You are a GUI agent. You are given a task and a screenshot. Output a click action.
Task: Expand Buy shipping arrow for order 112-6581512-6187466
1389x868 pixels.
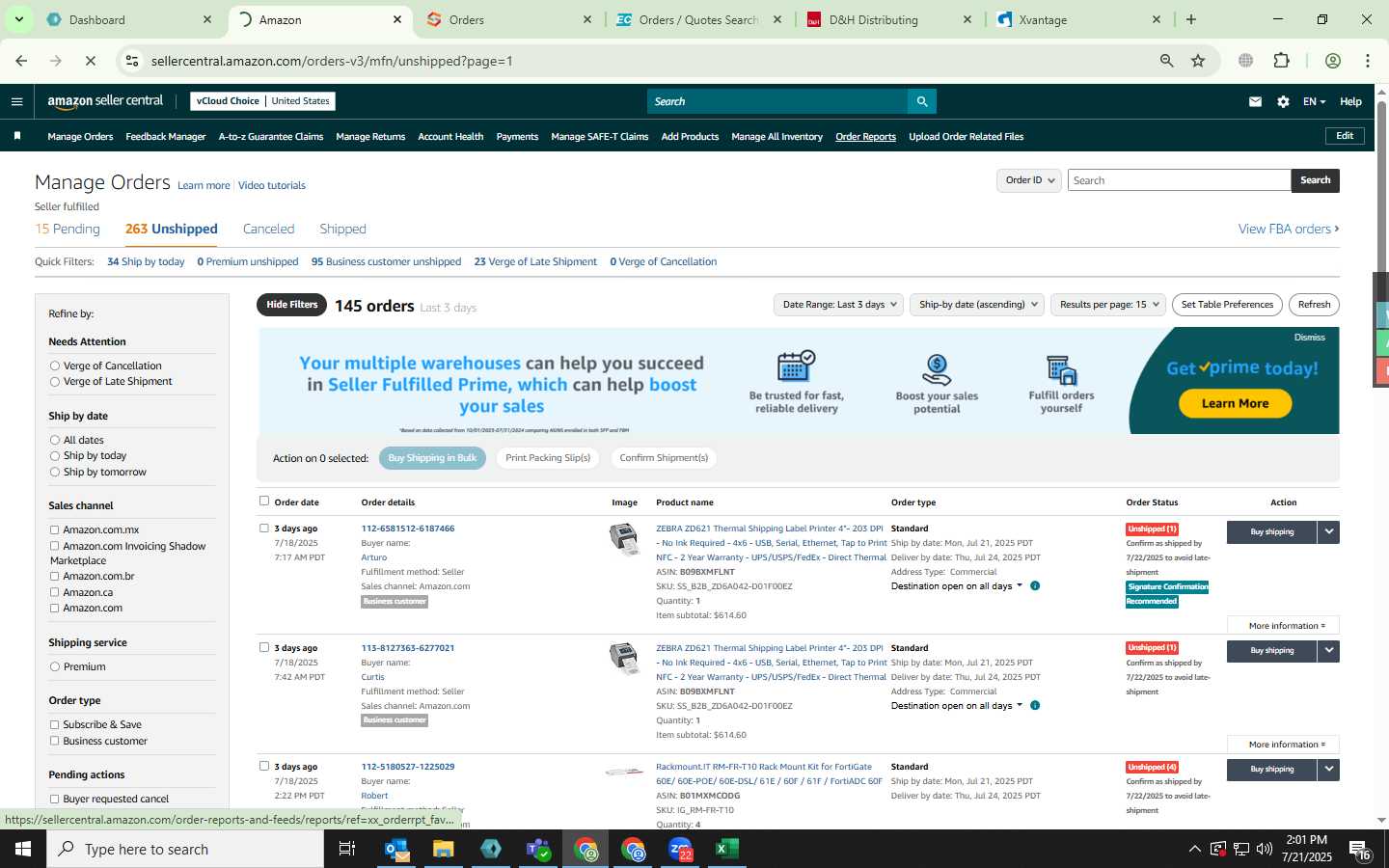(x=1328, y=532)
